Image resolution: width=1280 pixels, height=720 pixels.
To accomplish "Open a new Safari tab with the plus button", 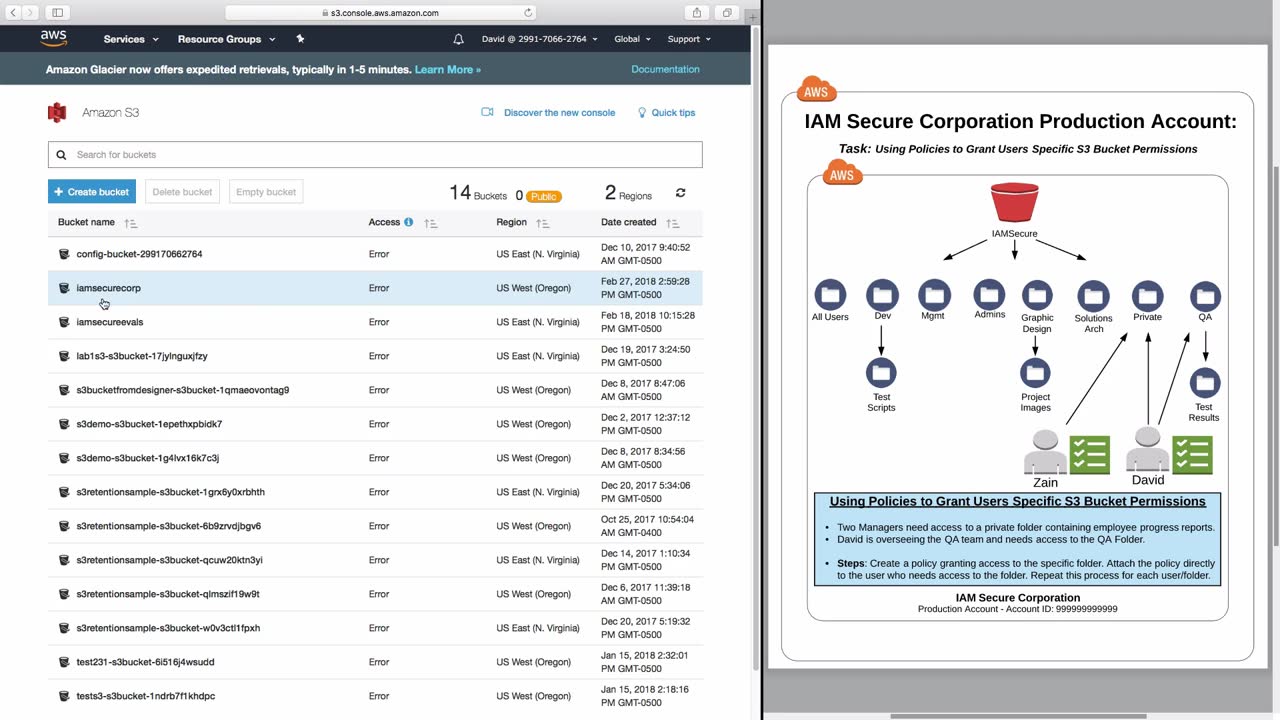I will tap(754, 17).
